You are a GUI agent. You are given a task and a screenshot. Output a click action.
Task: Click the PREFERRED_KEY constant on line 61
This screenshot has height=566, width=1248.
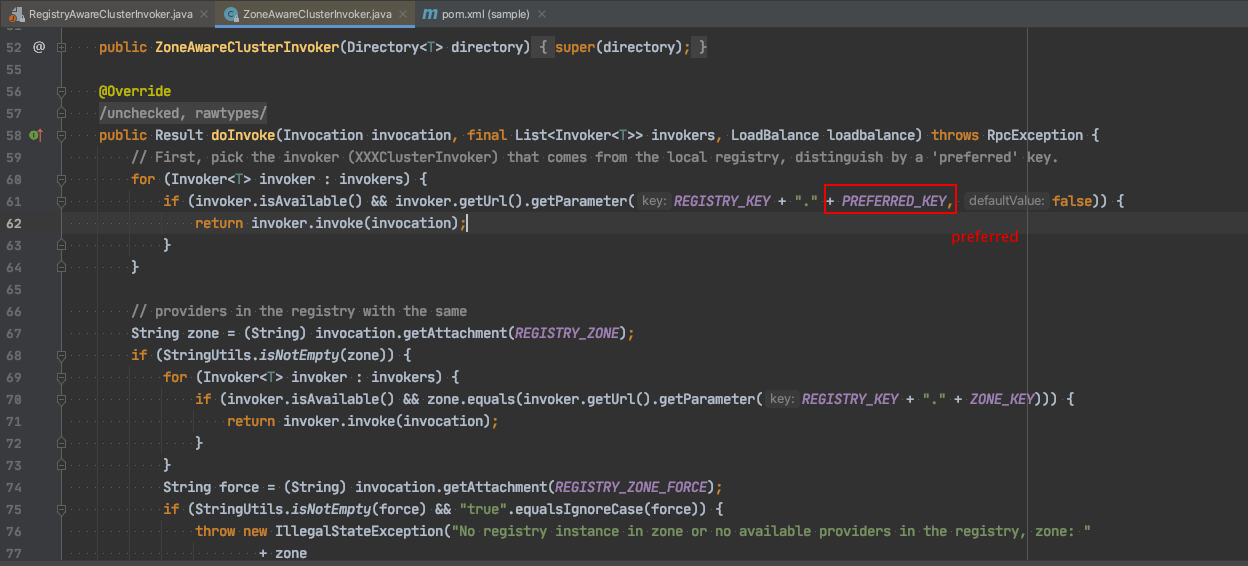[895, 201]
